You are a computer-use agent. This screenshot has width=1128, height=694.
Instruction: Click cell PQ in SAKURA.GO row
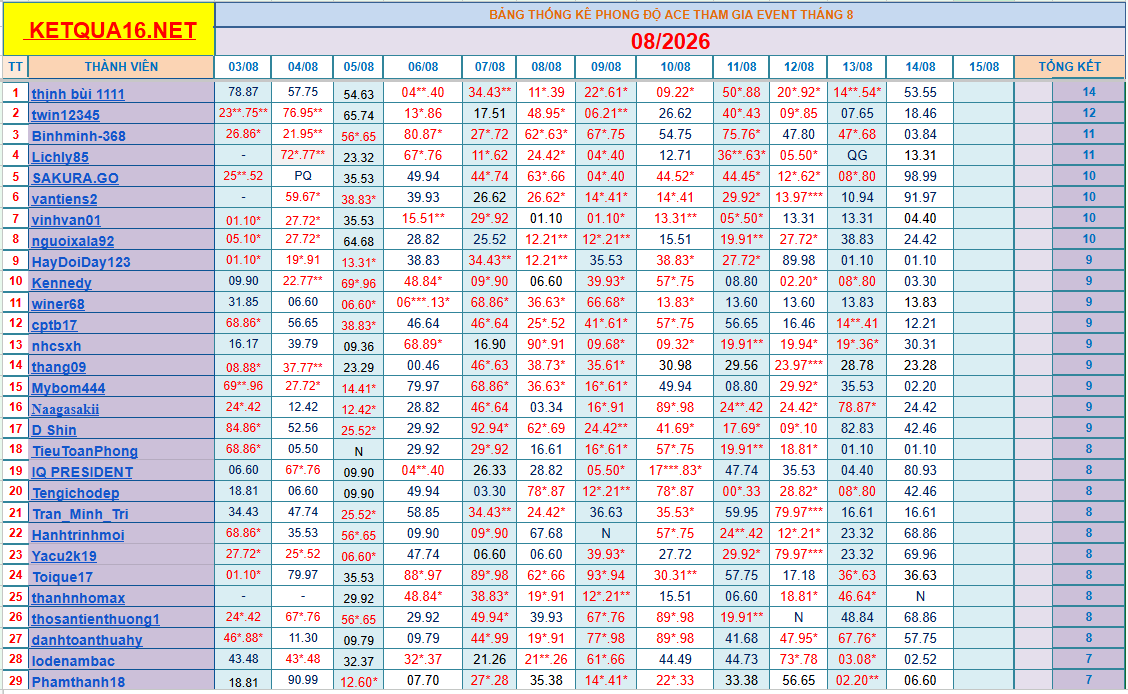point(302,176)
